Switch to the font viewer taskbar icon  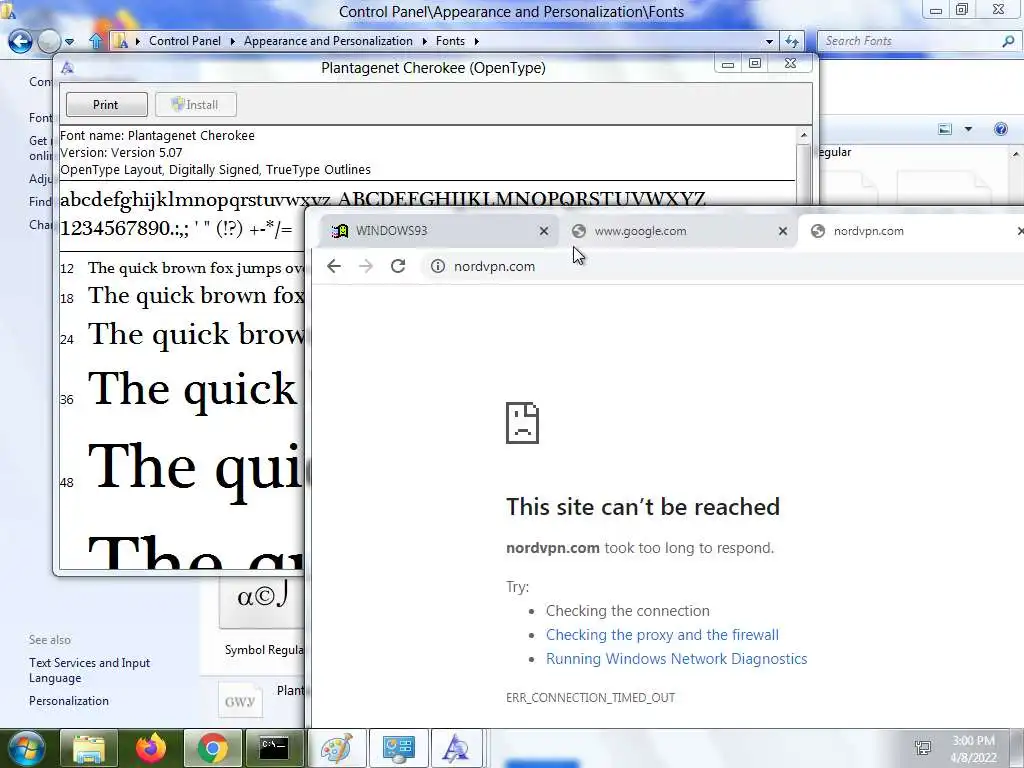[x=456, y=748]
